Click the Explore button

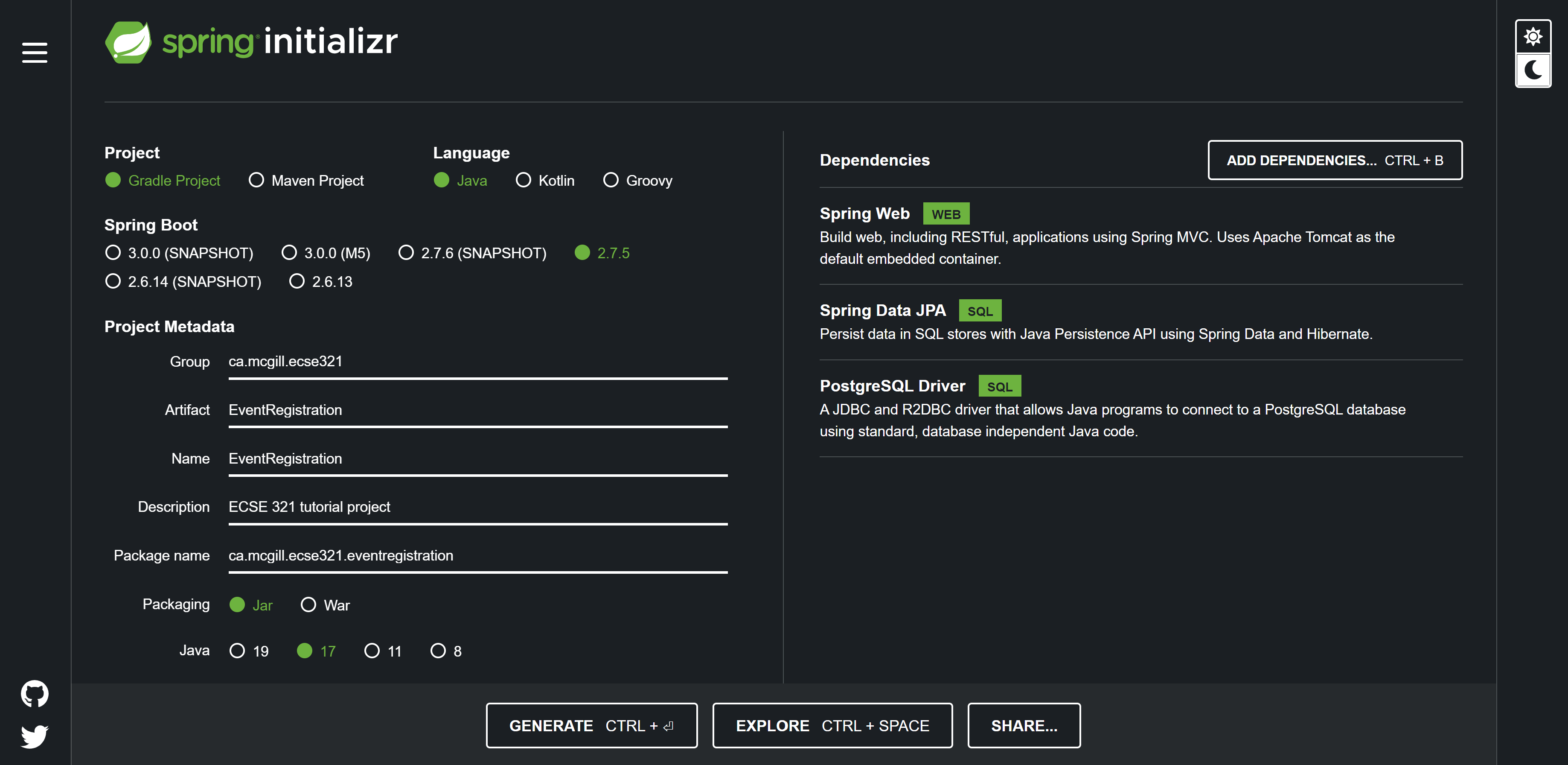(832, 725)
